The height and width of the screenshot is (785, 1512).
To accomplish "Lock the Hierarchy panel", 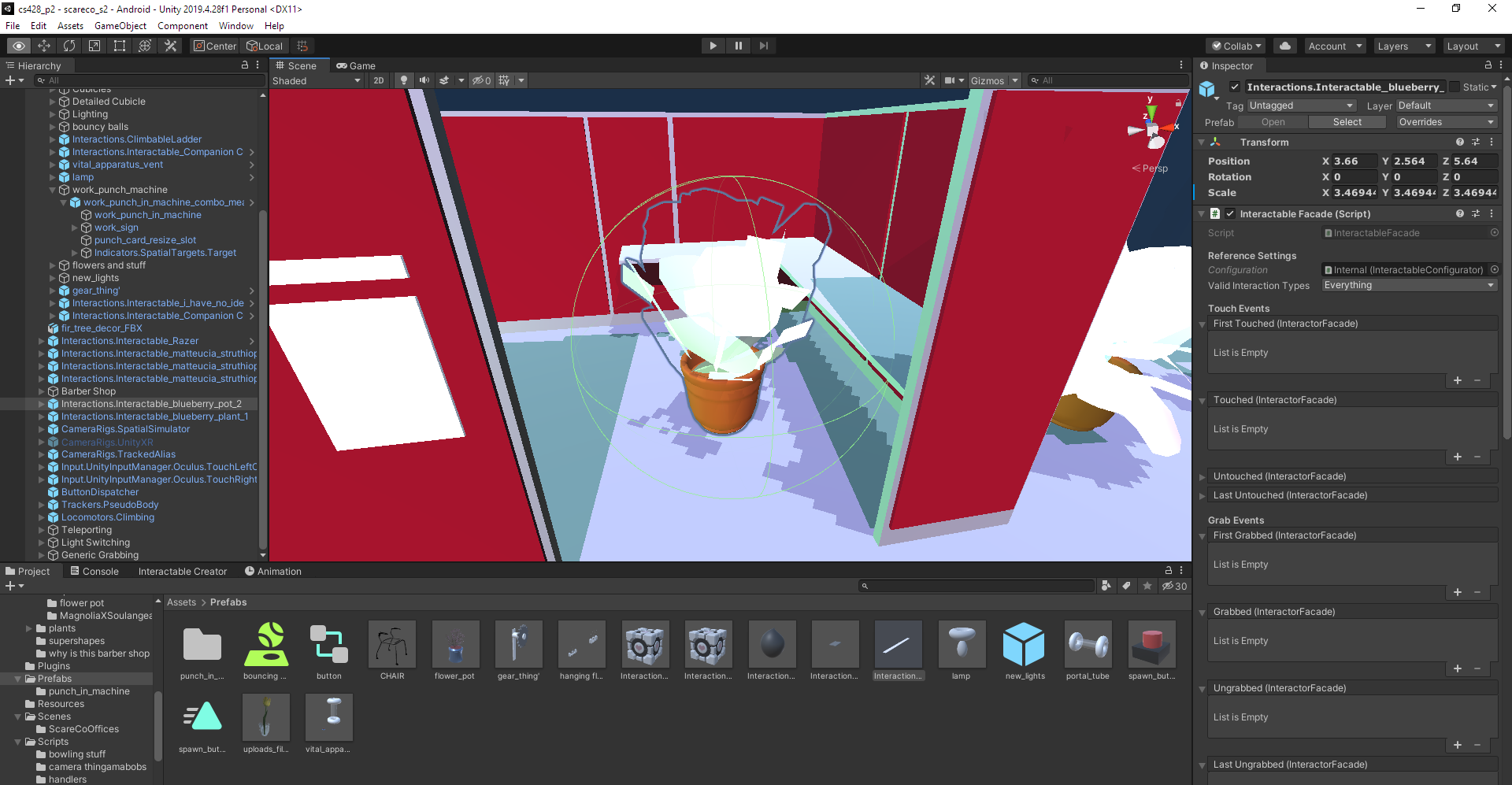I will click(x=244, y=65).
